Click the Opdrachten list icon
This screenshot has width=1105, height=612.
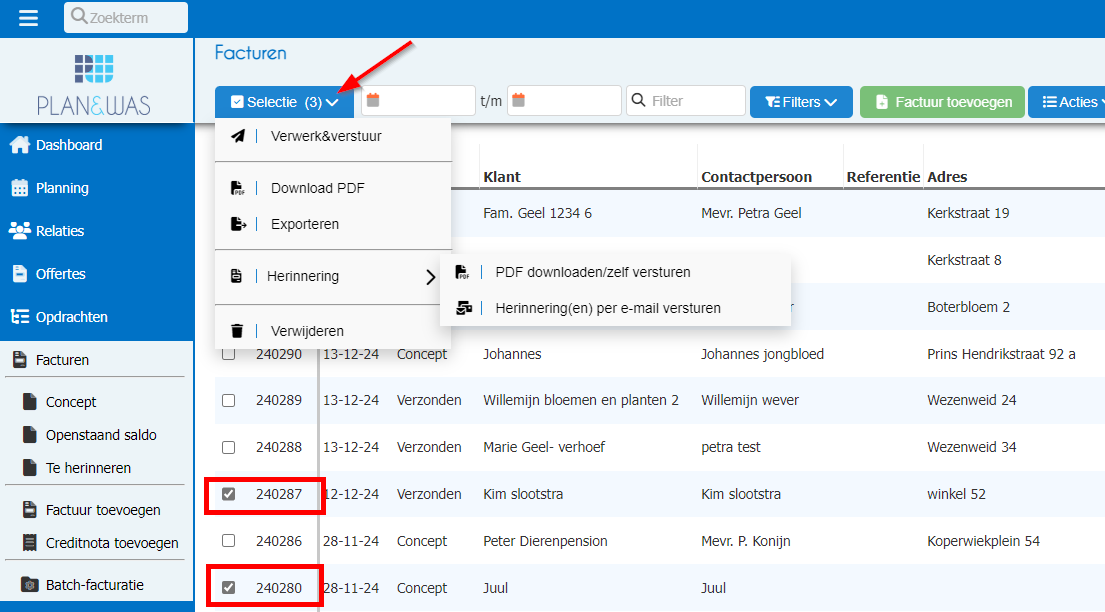pos(20,317)
